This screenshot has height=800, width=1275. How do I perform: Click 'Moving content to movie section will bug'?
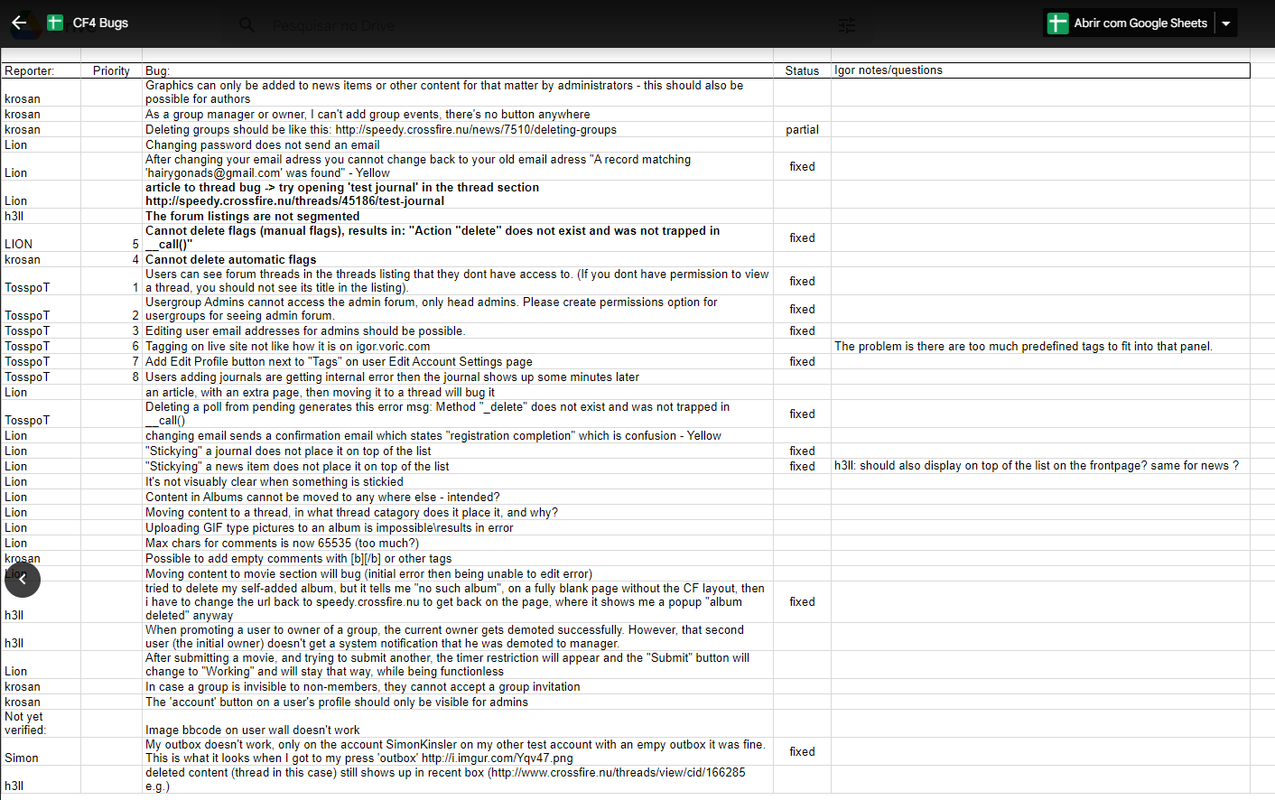tap(458, 574)
